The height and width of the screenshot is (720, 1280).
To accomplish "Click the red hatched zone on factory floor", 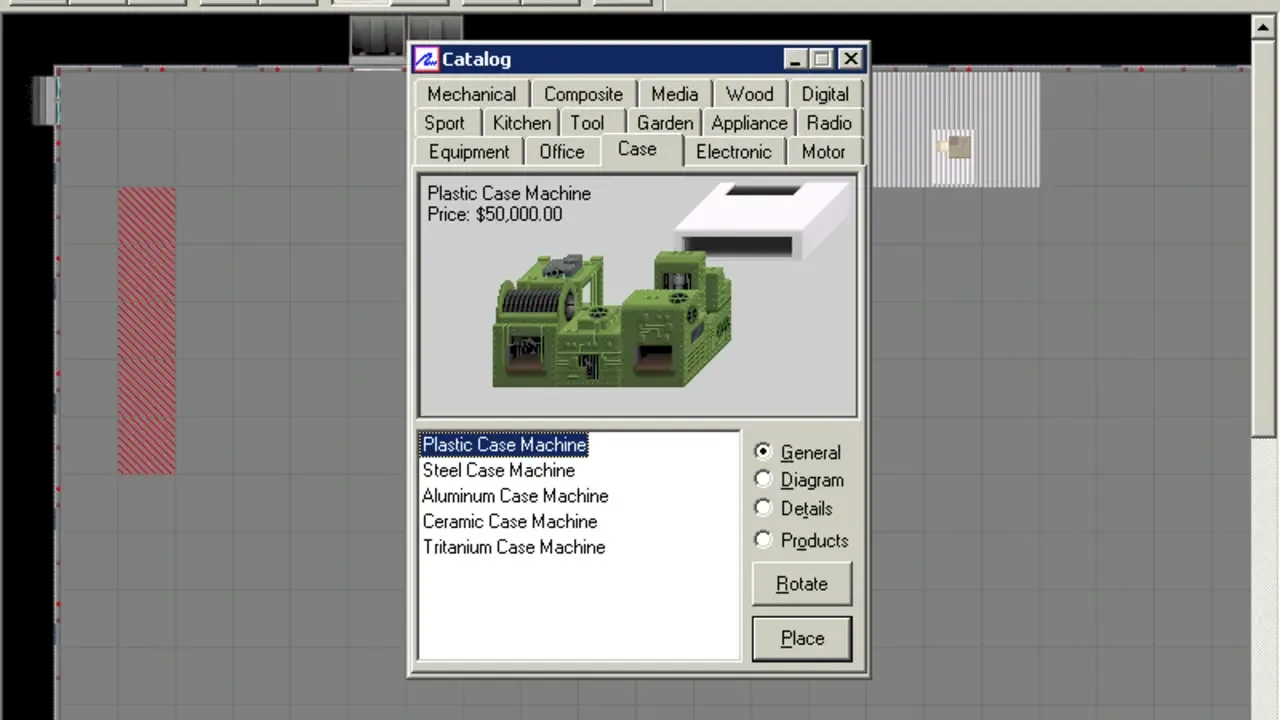I will pyautogui.click(x=147, y=331).
